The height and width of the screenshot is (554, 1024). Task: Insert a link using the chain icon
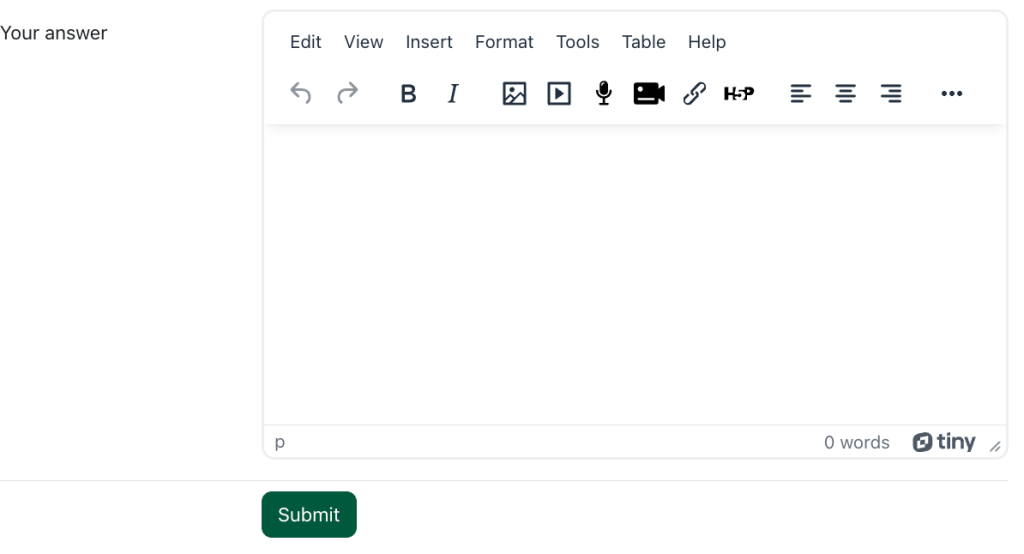point(694,94)
